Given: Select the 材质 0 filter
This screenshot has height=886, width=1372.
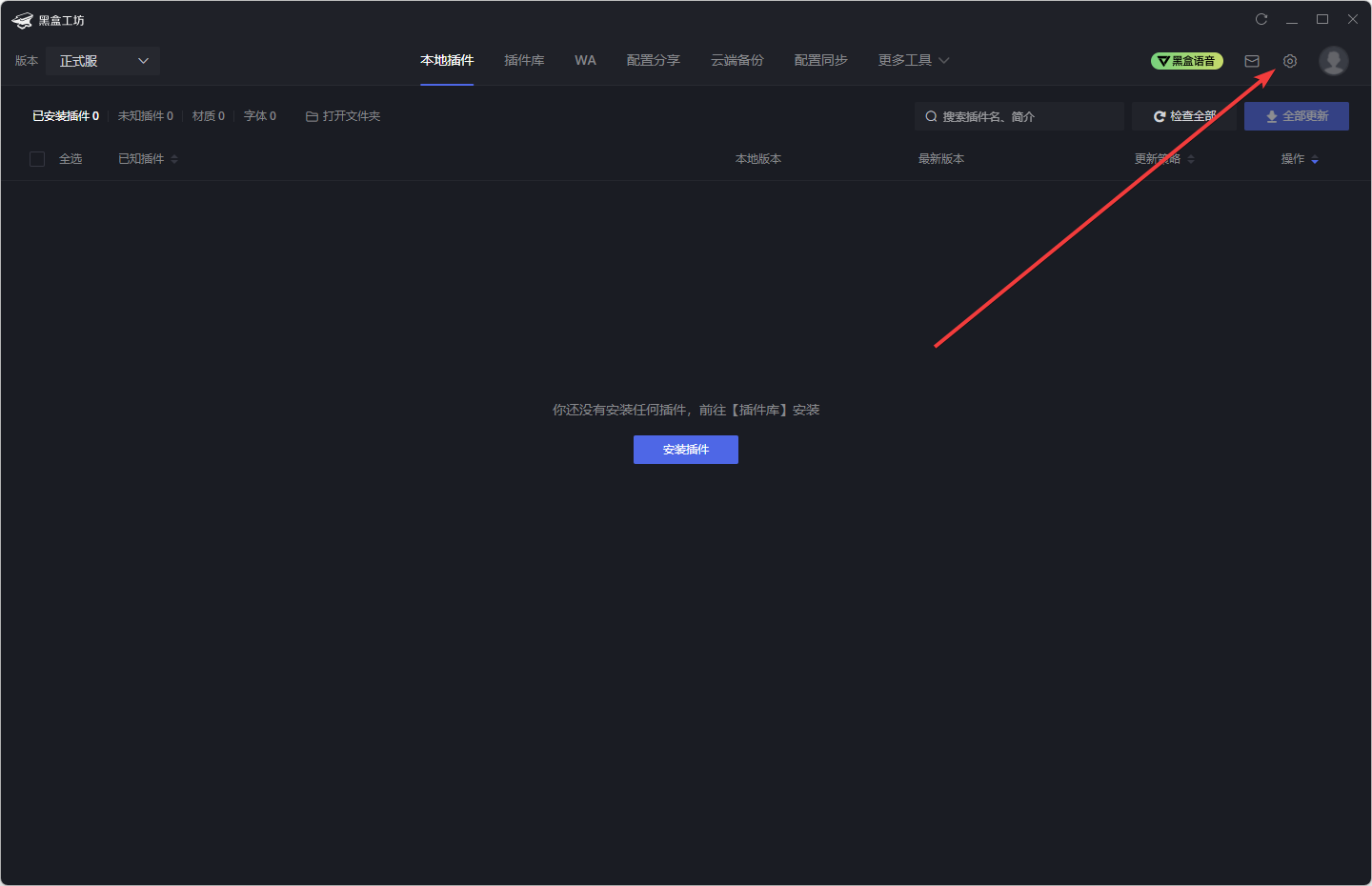Looking at the screenshot, I should point(209,116).
